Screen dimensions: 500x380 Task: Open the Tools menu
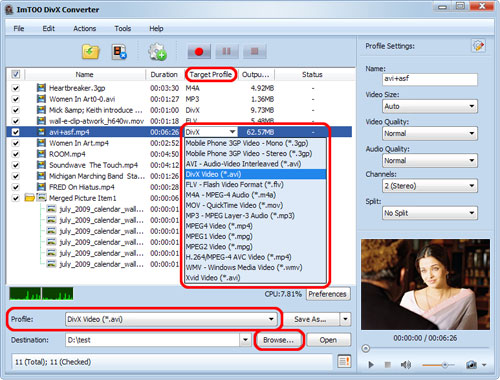(123, 29)
